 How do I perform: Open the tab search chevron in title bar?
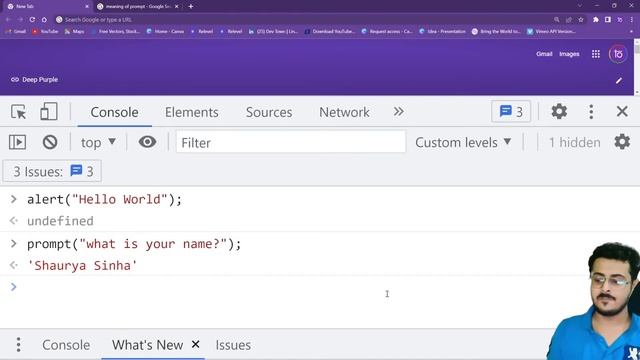580,6
